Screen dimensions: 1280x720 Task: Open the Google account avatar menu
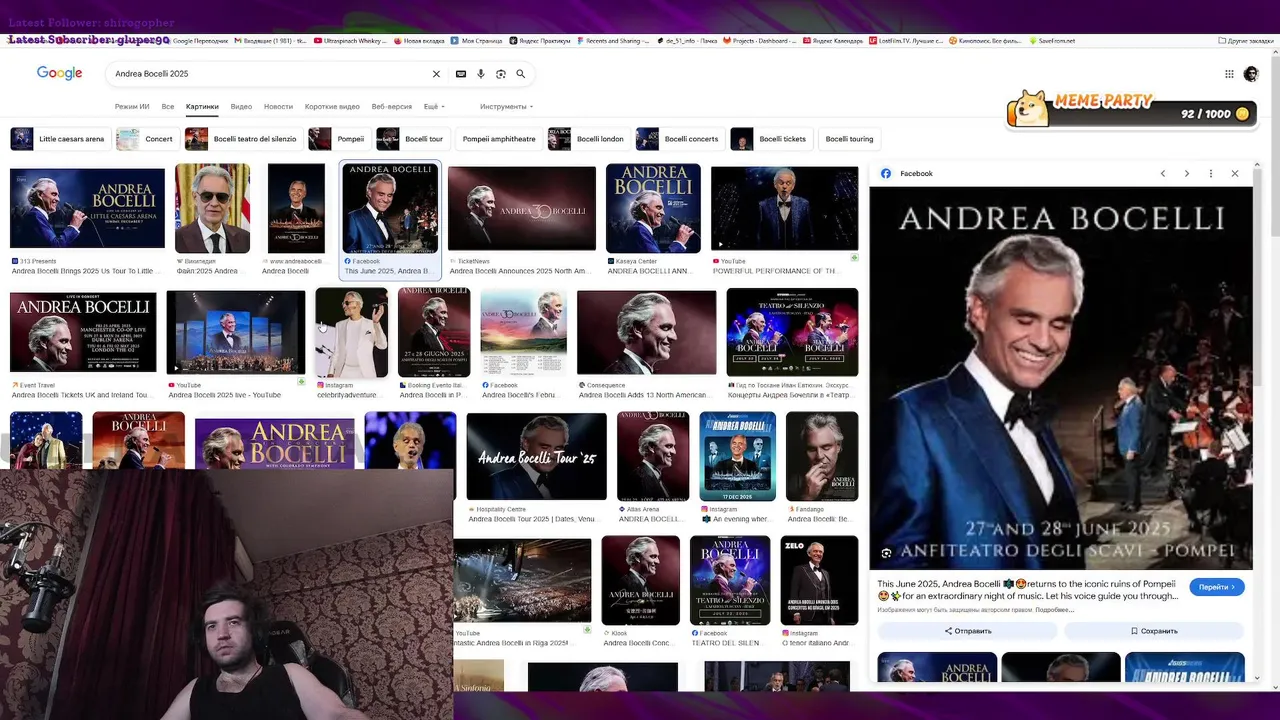coord(1251,74)
